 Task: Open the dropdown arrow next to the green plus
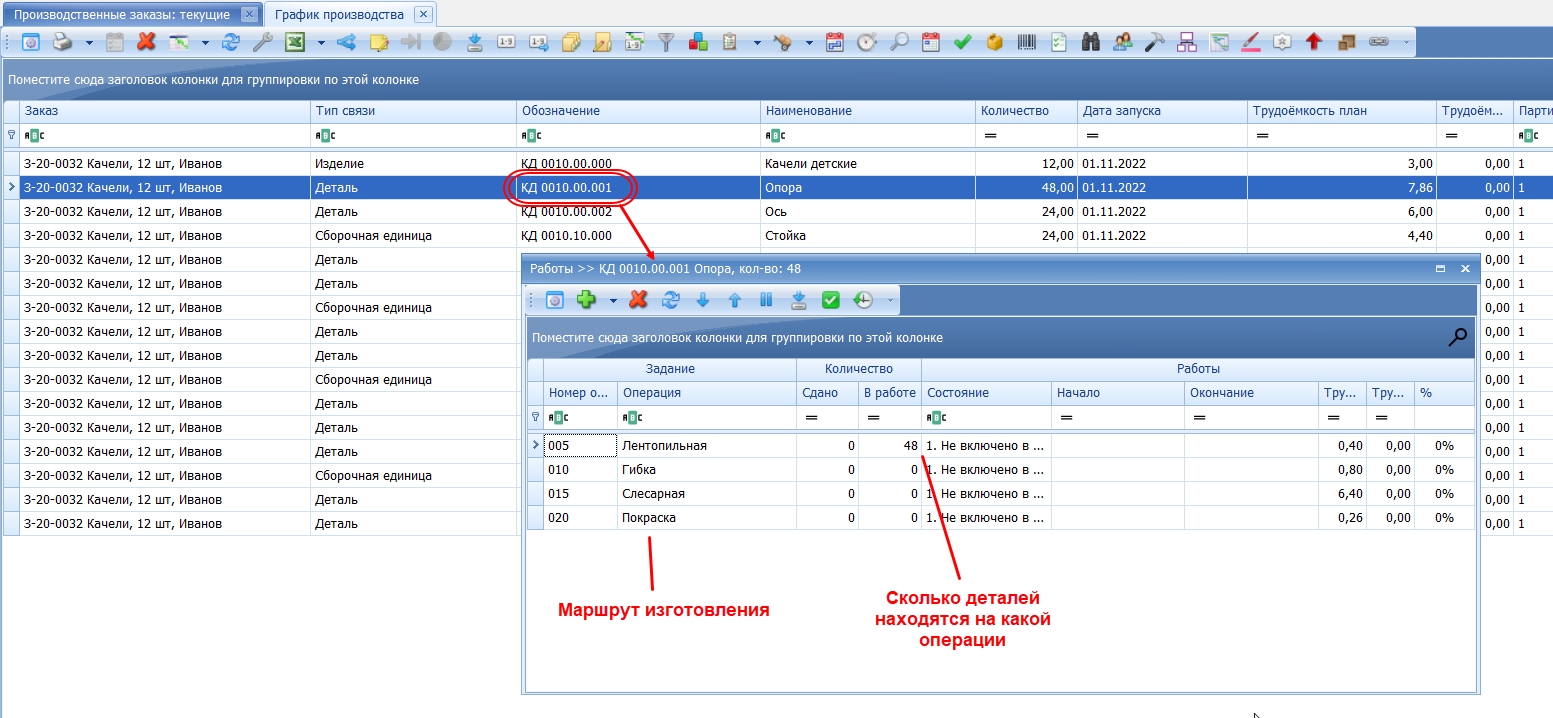(613, 299)
